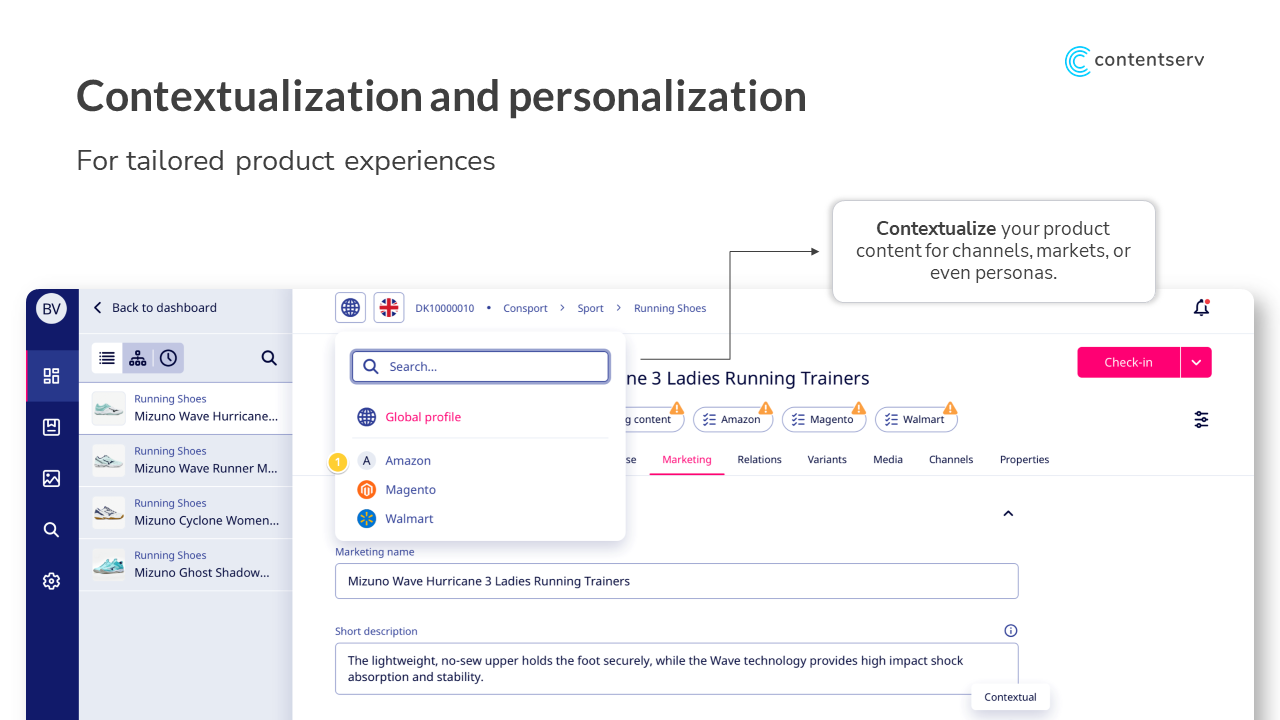Select the hierarchy view icon above the product list
Viewport: 1280px width, 720px height.
point(138,357)
